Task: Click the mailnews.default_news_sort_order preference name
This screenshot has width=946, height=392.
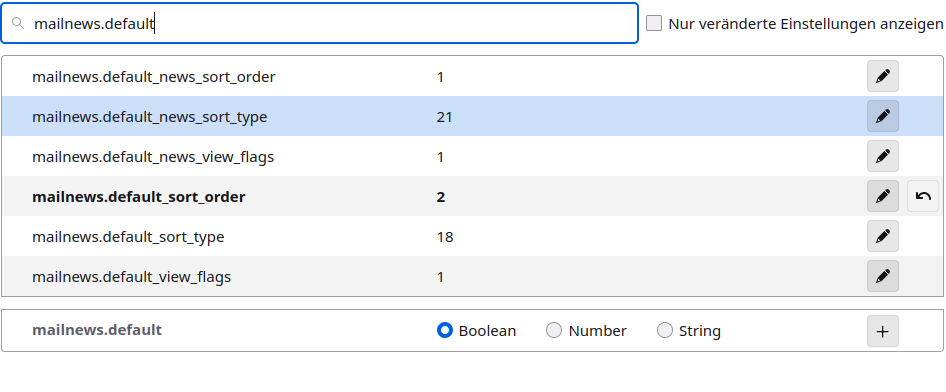Action: [x=154, y=77]
